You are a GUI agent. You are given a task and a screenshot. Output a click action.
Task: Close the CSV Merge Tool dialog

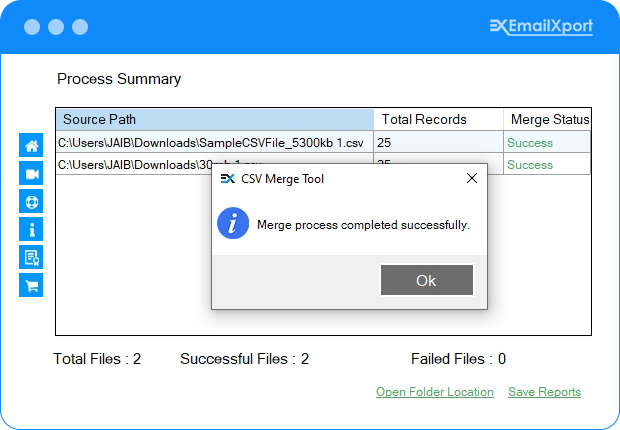[x=472, y=179]
